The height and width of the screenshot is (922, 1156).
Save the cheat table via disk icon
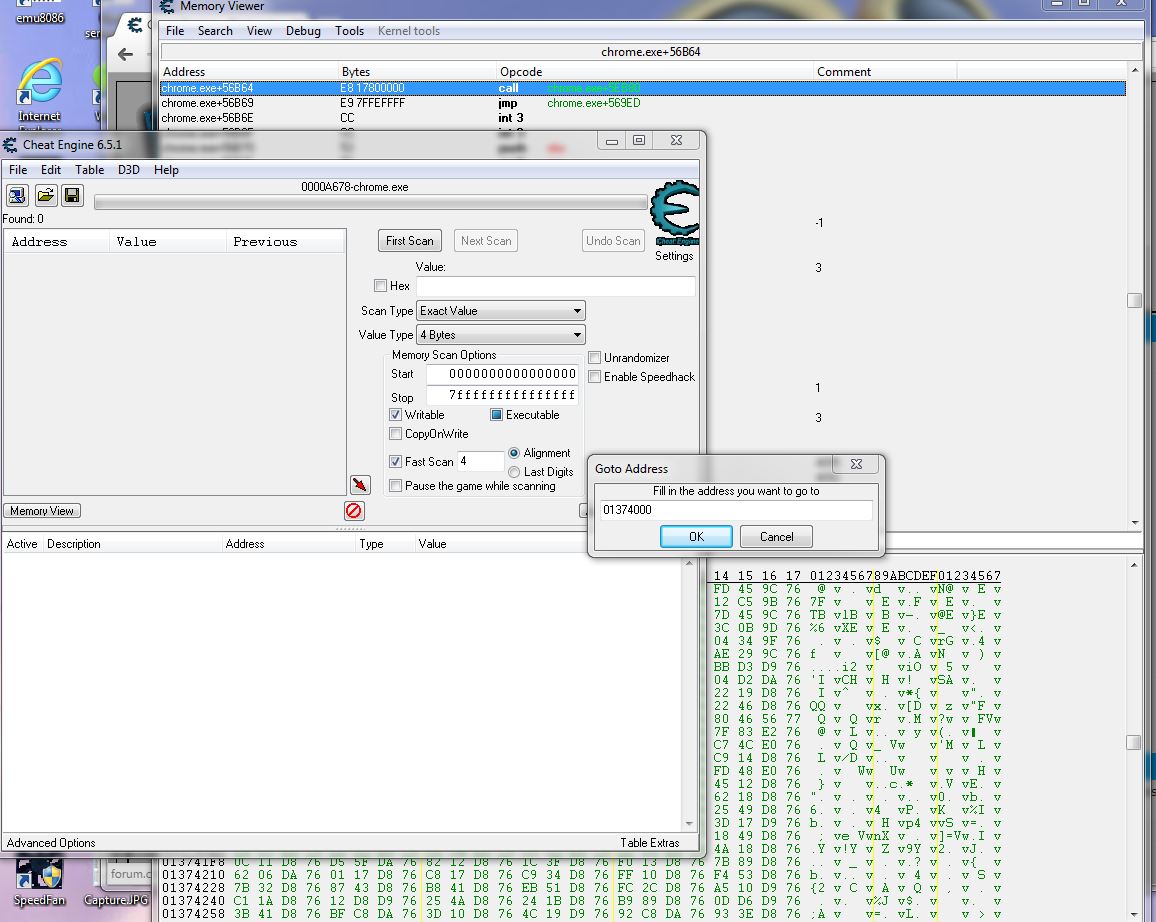71,195
